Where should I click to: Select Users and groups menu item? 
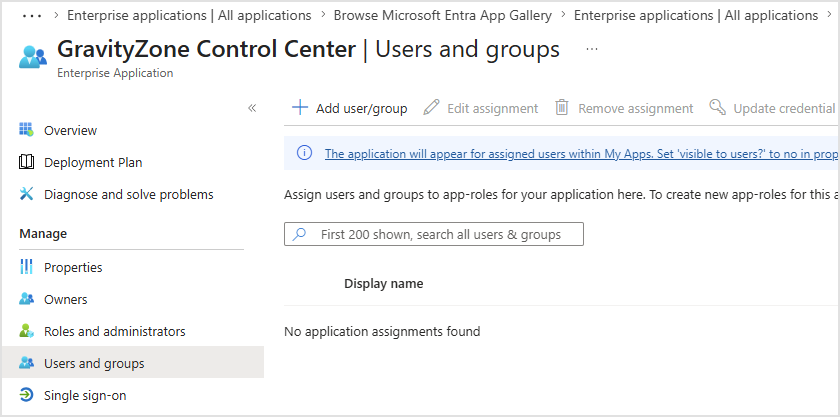click(133, 363)
